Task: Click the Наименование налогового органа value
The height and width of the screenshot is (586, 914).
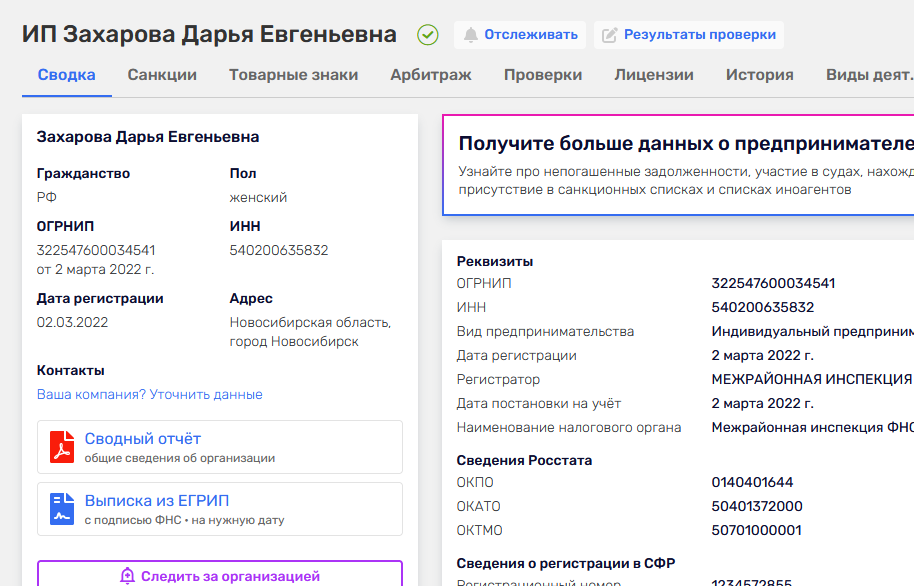Action: [813, 427]
